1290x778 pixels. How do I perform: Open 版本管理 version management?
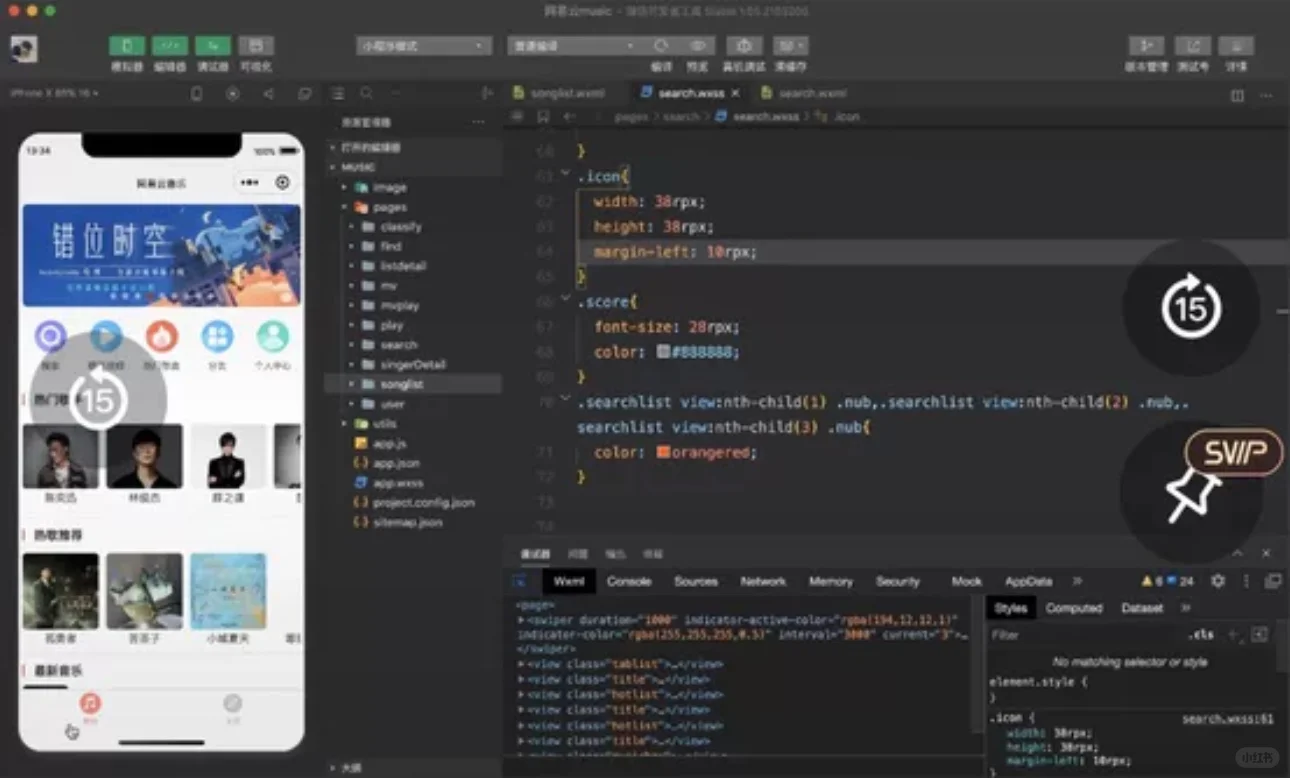click(1147, 46)
